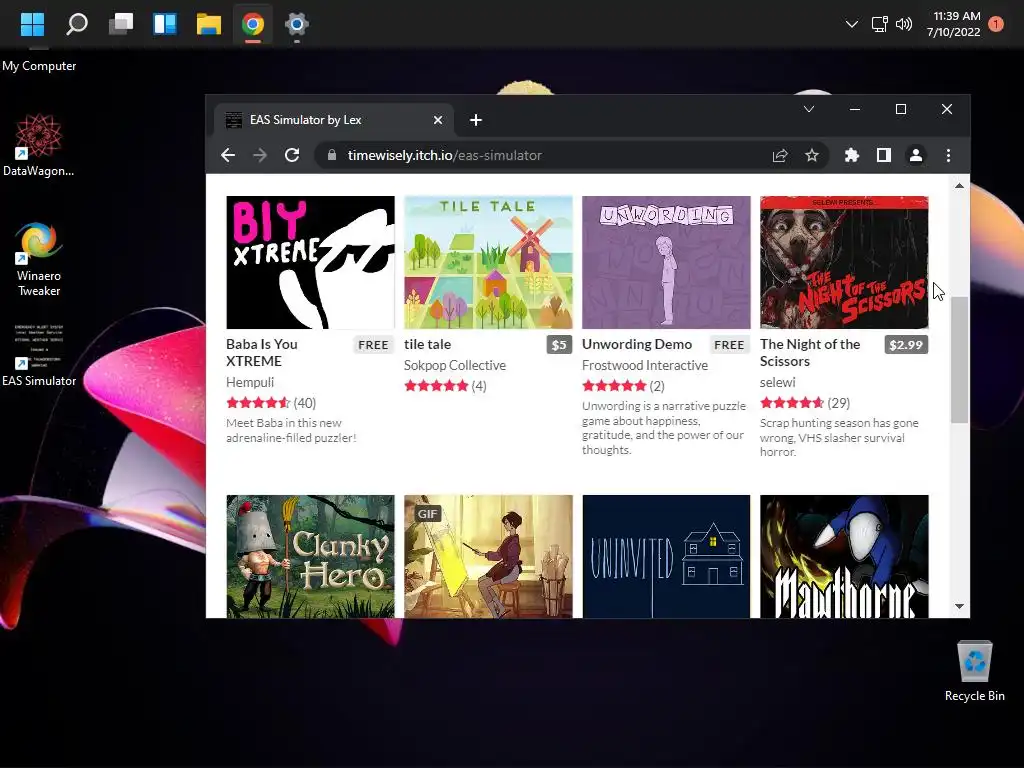Click FREE tag on Baba Is You

click(374, 345)
